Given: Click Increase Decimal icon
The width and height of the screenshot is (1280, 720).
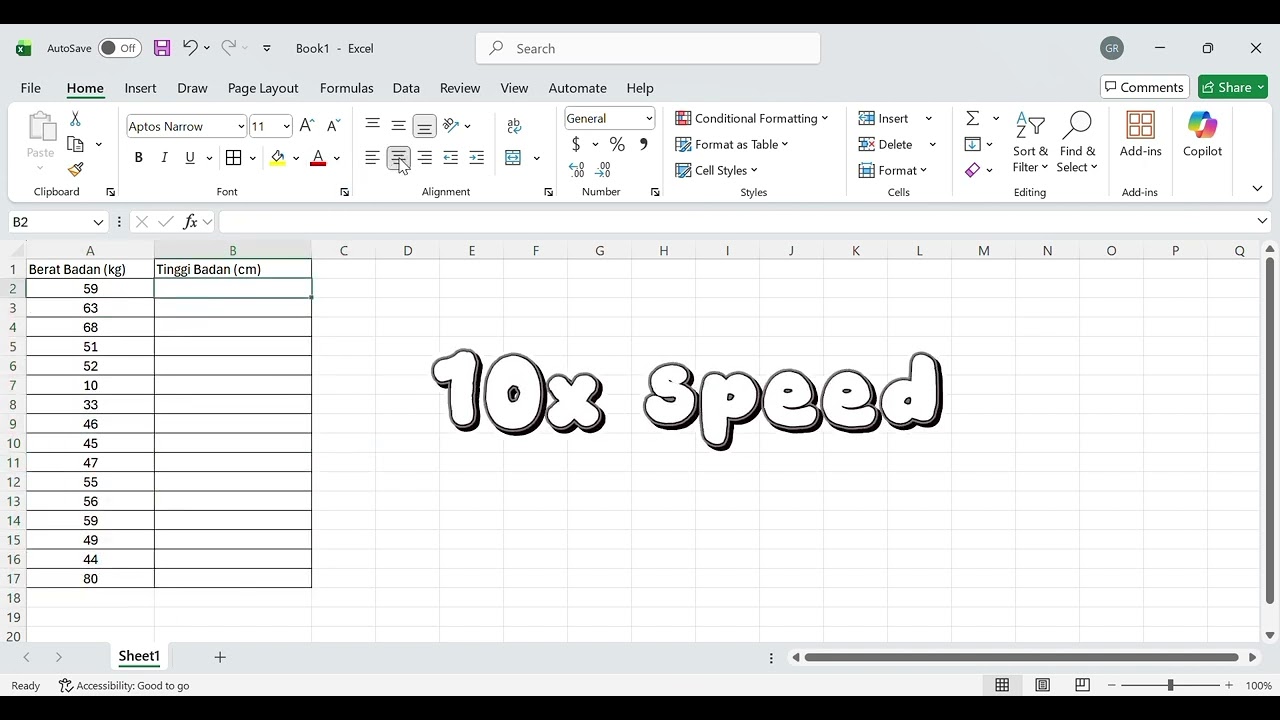Looking at the screenshot, I should [x=577, y=170].
